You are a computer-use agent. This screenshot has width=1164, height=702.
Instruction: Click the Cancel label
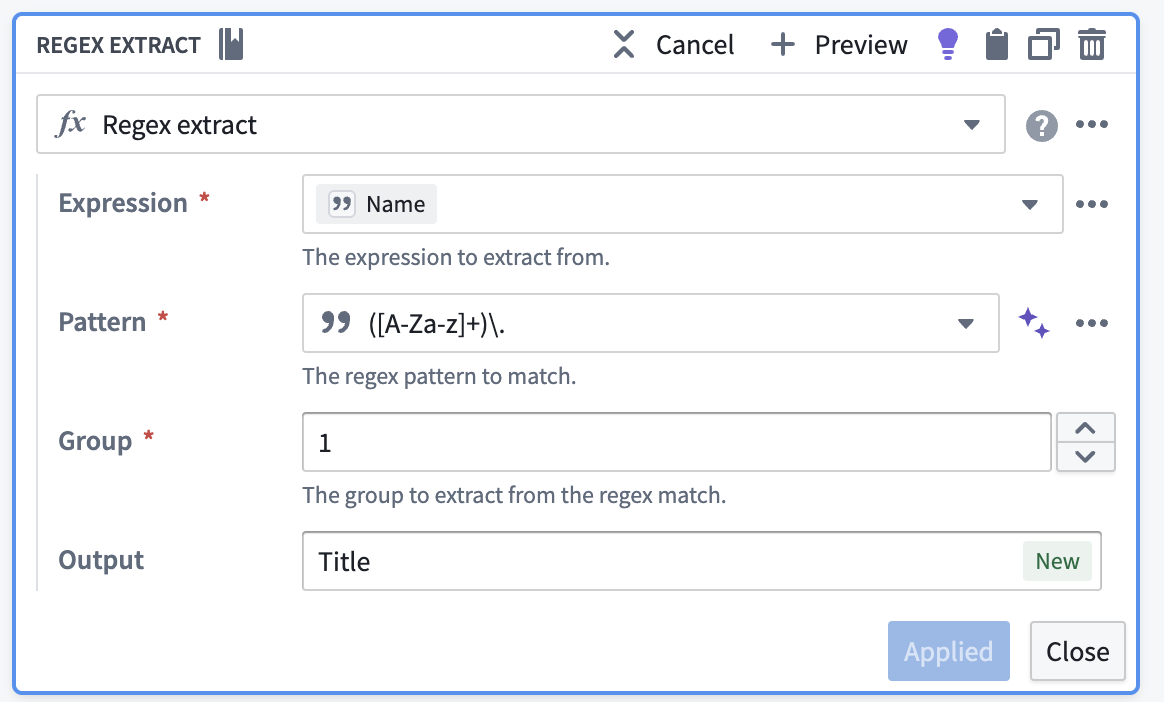695,45
